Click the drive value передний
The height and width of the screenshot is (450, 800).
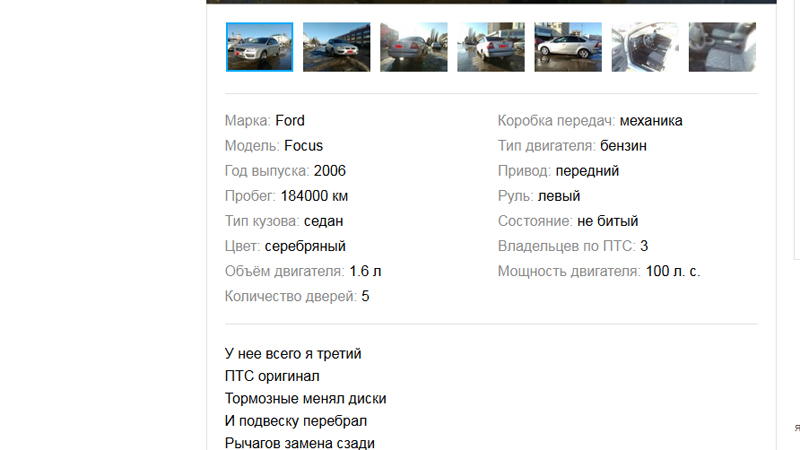pyautogui.click(x=587, y=171)
